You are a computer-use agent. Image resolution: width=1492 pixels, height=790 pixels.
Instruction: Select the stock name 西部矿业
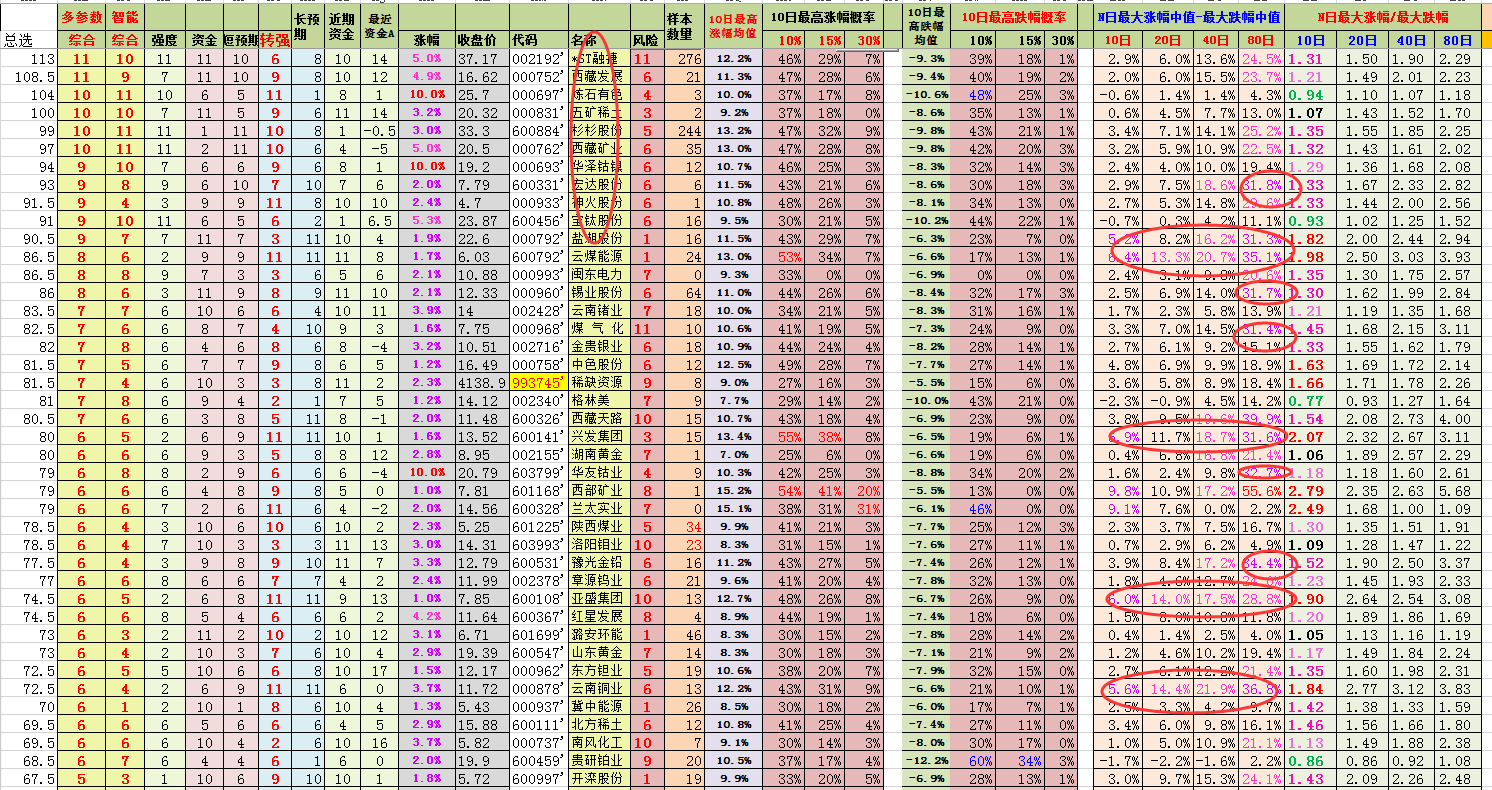click(x=598, y=491)
